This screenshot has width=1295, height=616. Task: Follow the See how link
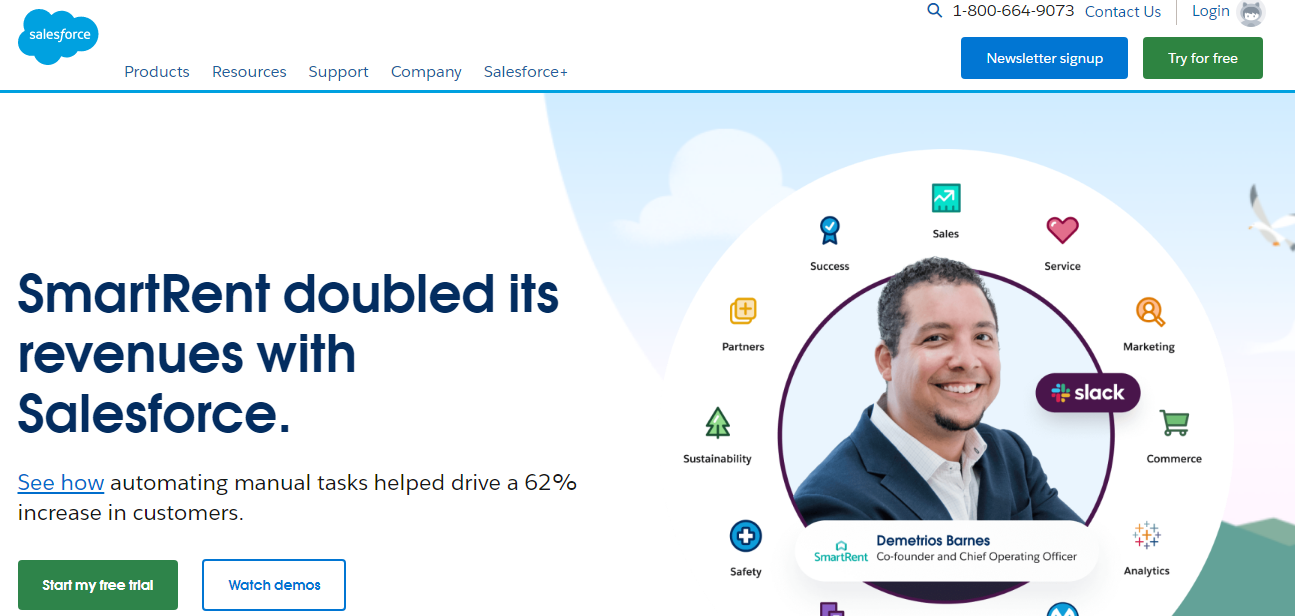(x=61, y=483)
